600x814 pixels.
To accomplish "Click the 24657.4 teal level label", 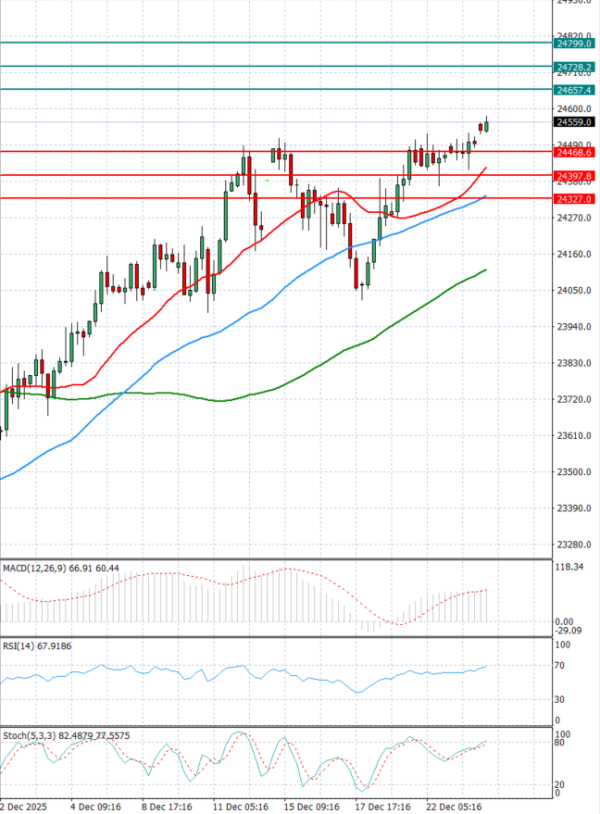I will pyautogui.click(x=574, y=89).
